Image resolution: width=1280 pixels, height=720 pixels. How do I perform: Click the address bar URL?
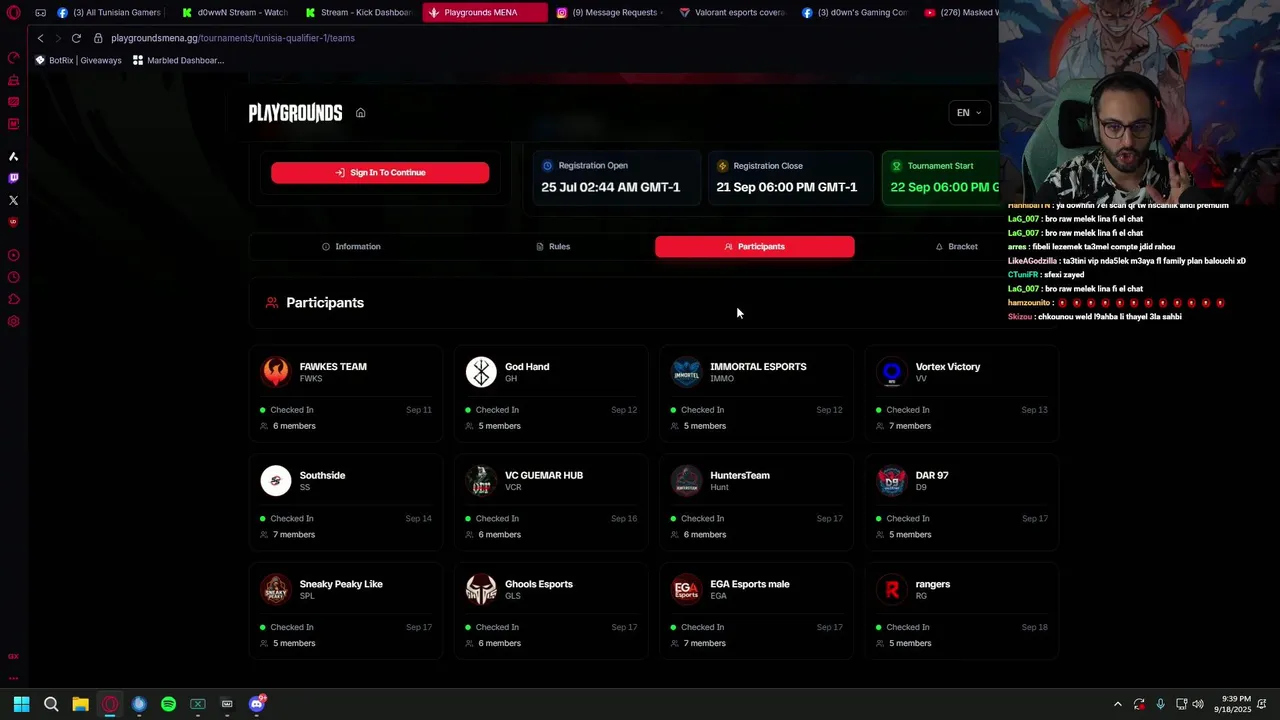click(233, 38)
